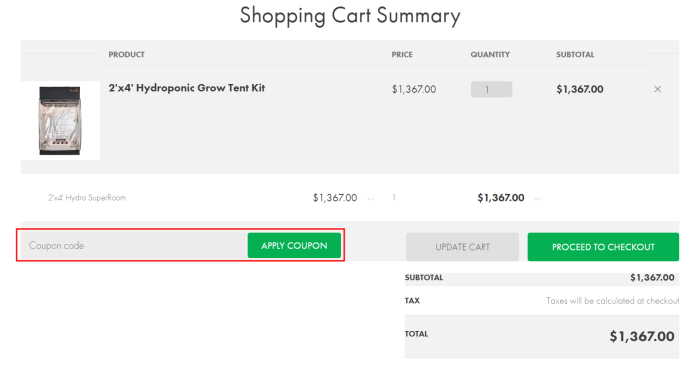Click the SUBTOTAL column header
700x367 pixels.
click(x=575, y=54)
